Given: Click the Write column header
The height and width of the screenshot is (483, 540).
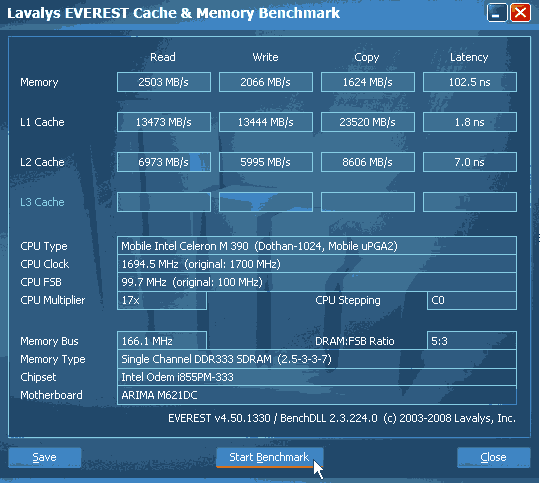Looking at the screenshot, I should coord(265,57).
